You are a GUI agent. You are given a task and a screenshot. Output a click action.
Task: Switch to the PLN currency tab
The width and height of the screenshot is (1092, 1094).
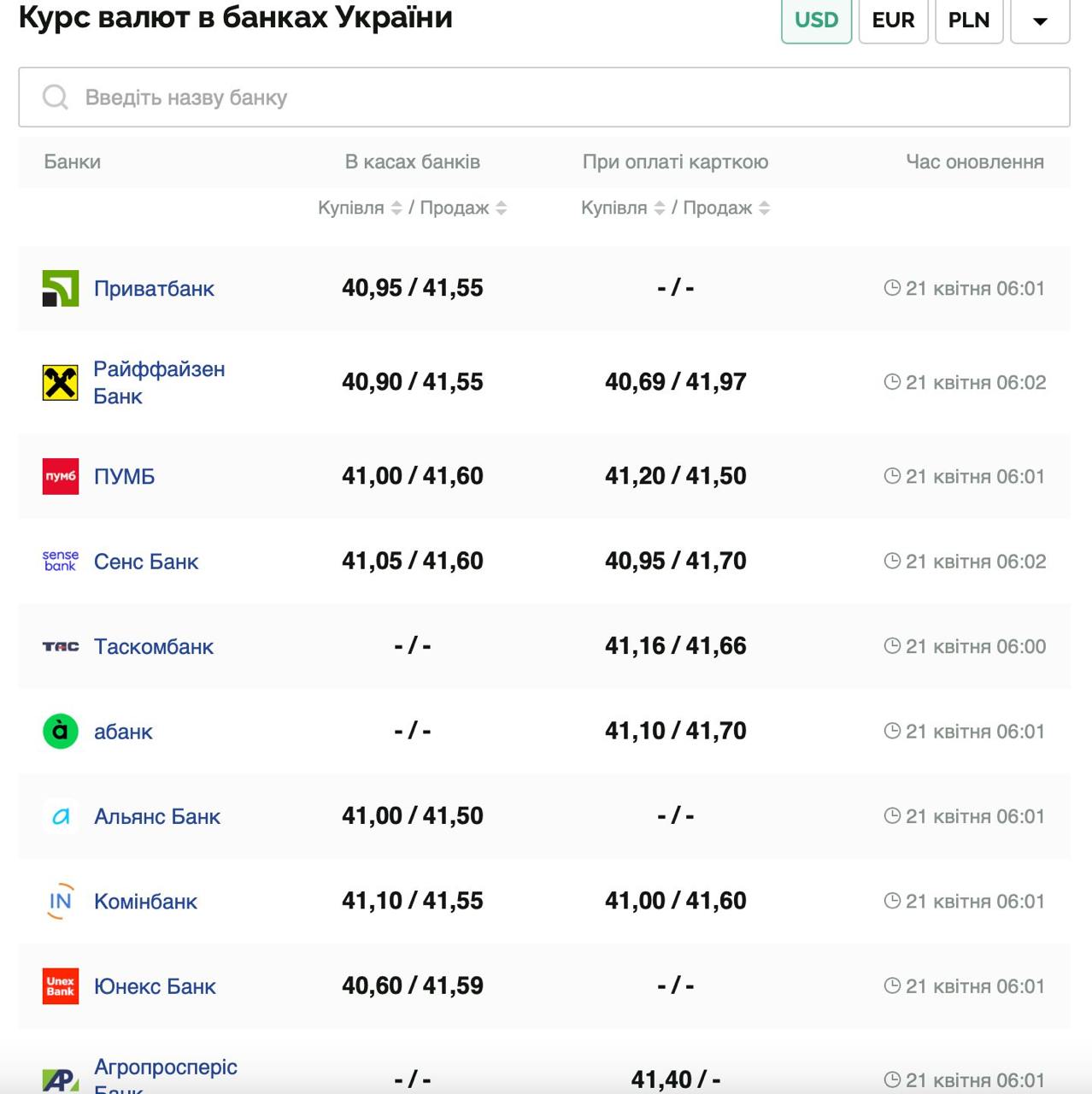pyautogui.click(x=969, y=20)
